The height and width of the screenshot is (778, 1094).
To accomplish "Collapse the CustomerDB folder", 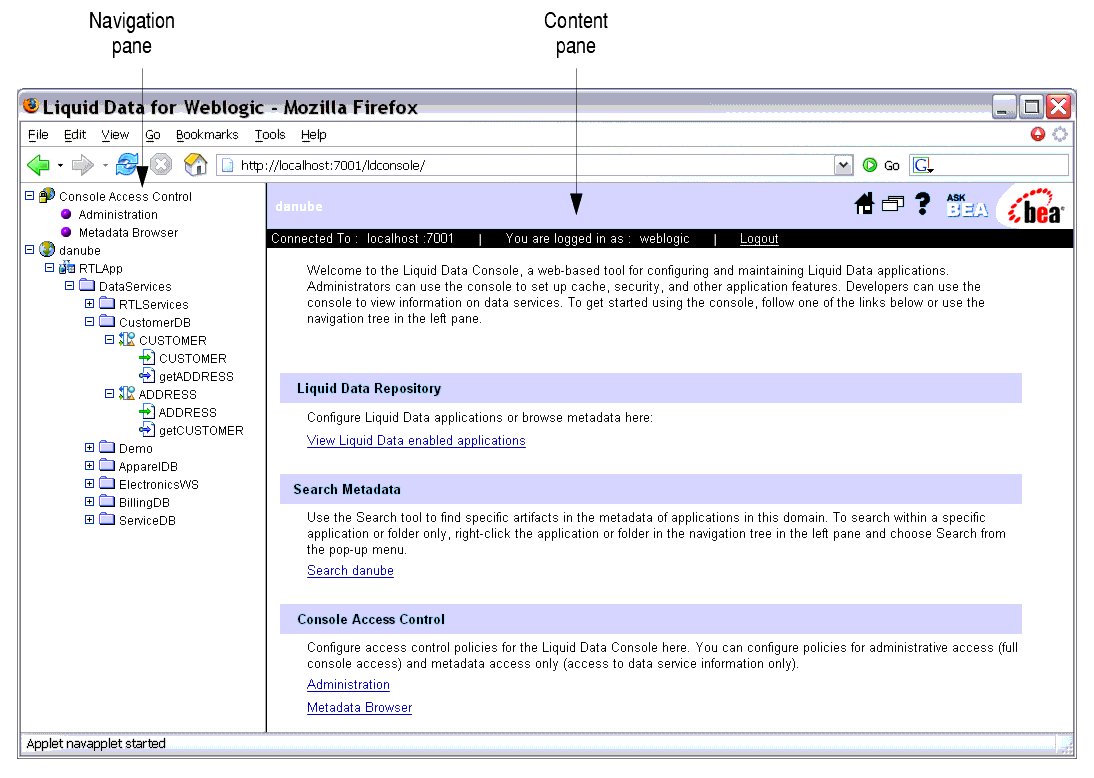I will click(89, 322).
